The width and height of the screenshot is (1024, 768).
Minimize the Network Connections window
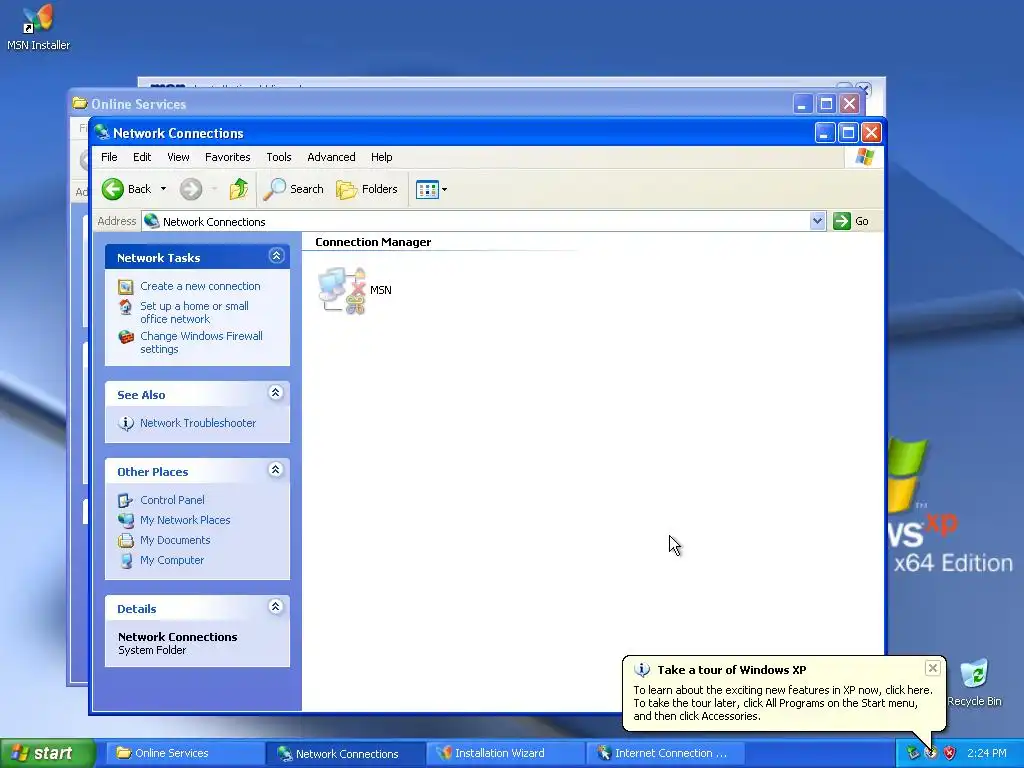[825, 133]
